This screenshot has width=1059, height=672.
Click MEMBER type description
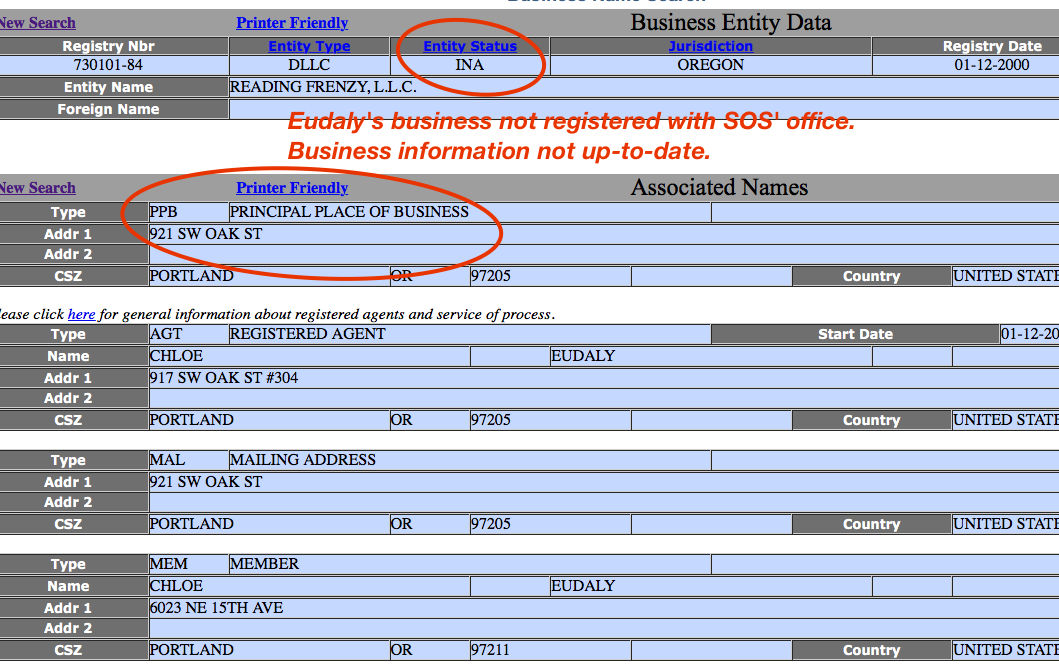tap(264, 563)
